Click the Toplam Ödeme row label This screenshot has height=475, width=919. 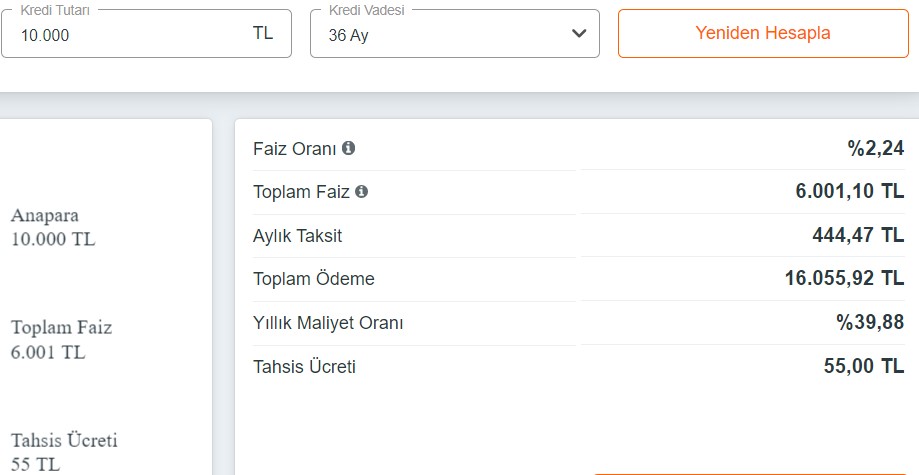tap(314, 279)
